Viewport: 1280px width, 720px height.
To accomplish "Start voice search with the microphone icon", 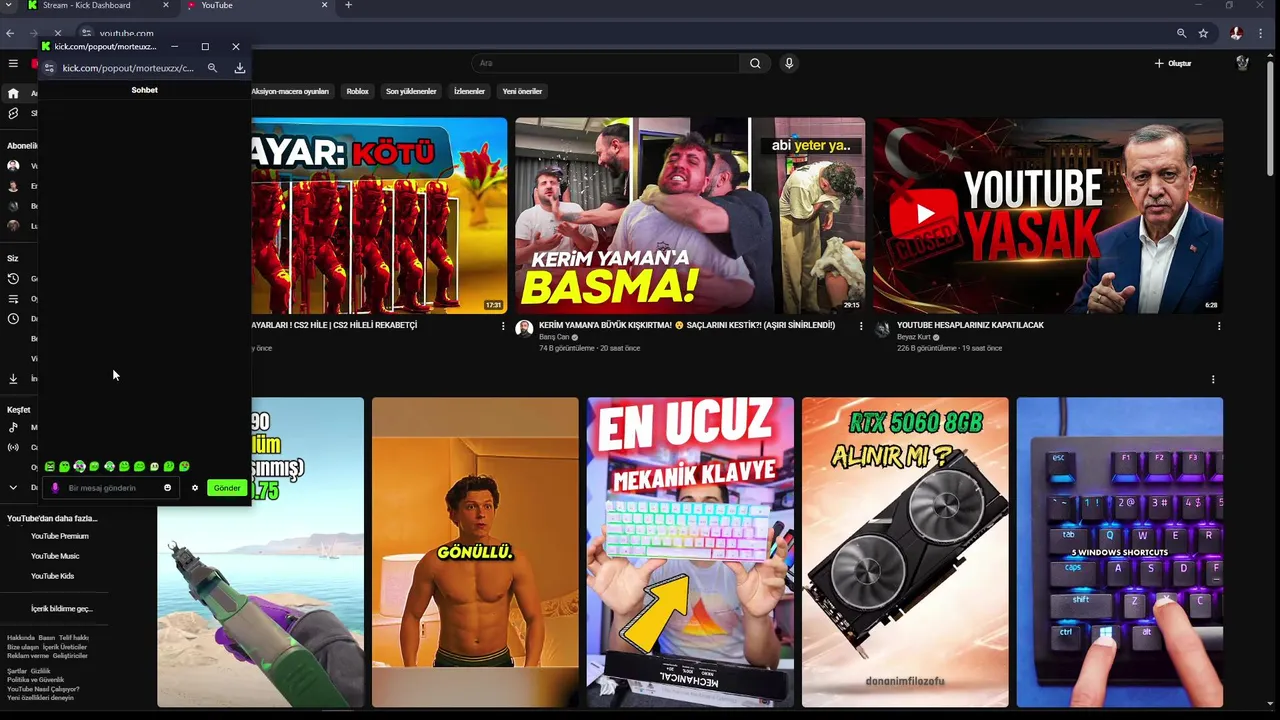I will click(x=789, y=63).
